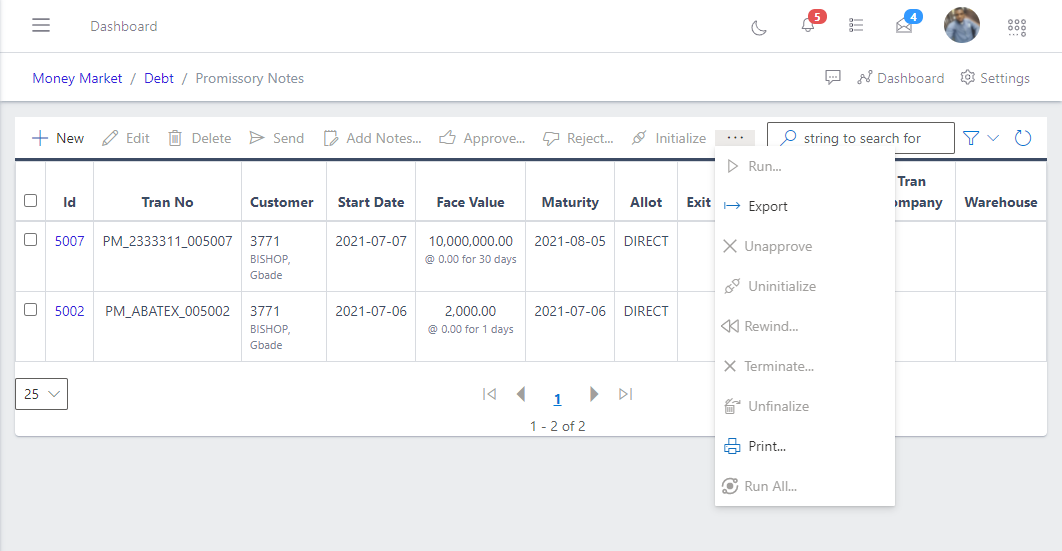Open notifications bell with 5 badge
Screen dimensions: 1062x551
808,25
